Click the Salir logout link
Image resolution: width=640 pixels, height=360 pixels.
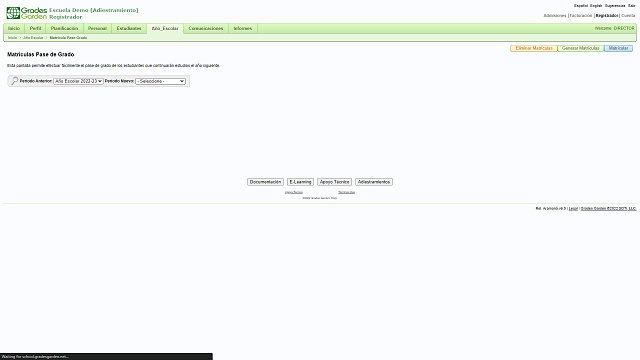point(631,6)
